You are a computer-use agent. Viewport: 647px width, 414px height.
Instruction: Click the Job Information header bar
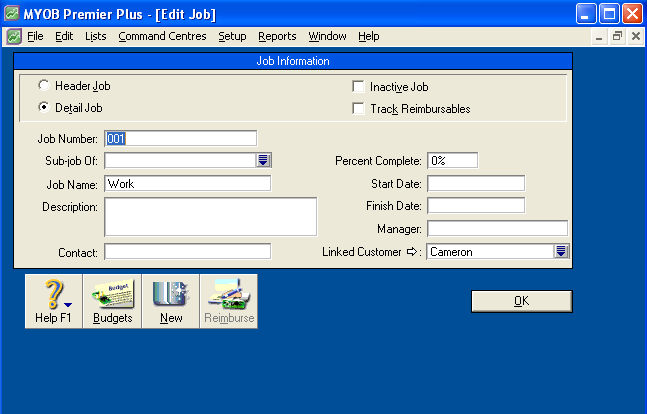(293, 61)
